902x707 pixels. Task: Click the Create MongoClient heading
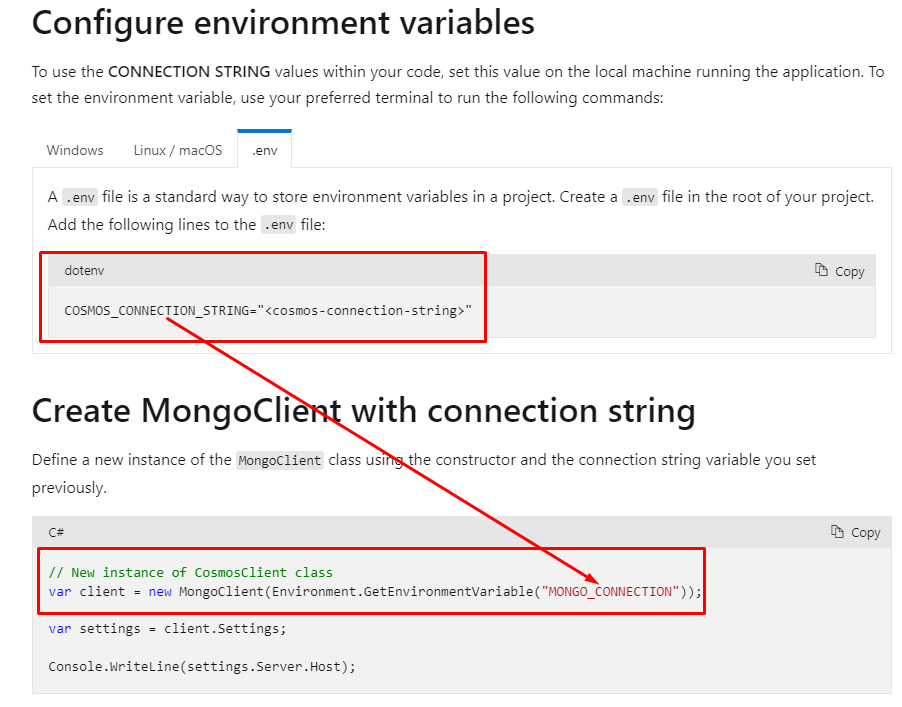(364, 410)
